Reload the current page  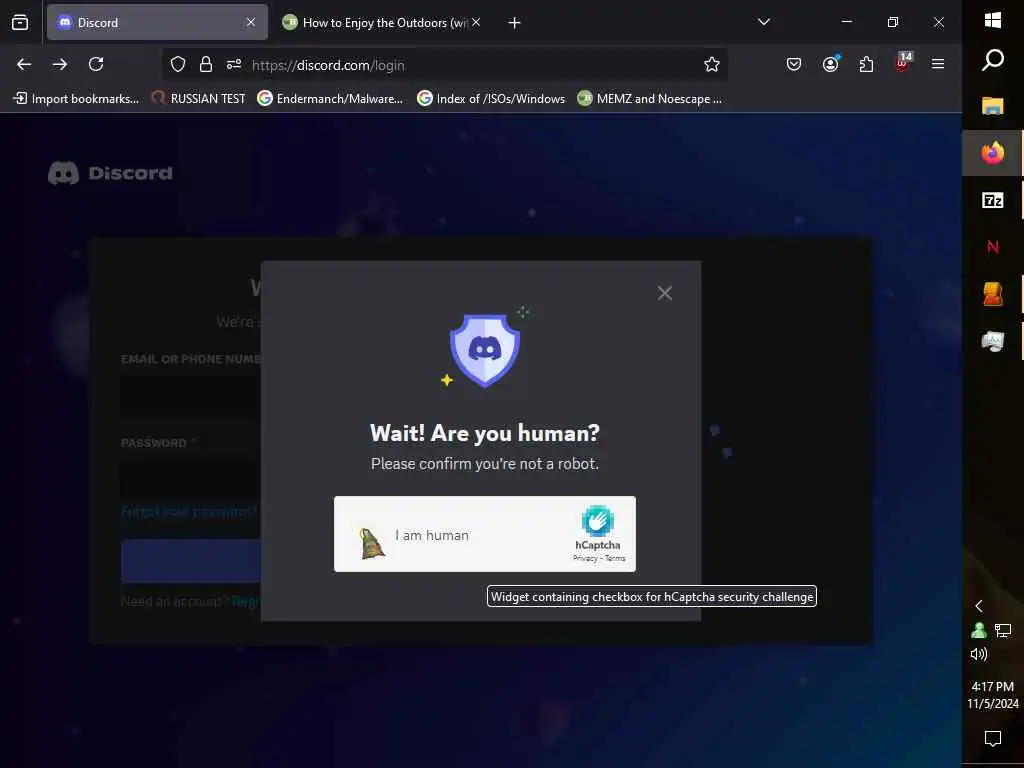(96, 64)
